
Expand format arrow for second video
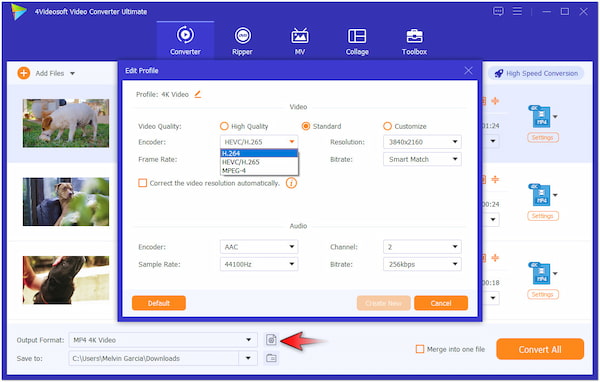point(555,195)
